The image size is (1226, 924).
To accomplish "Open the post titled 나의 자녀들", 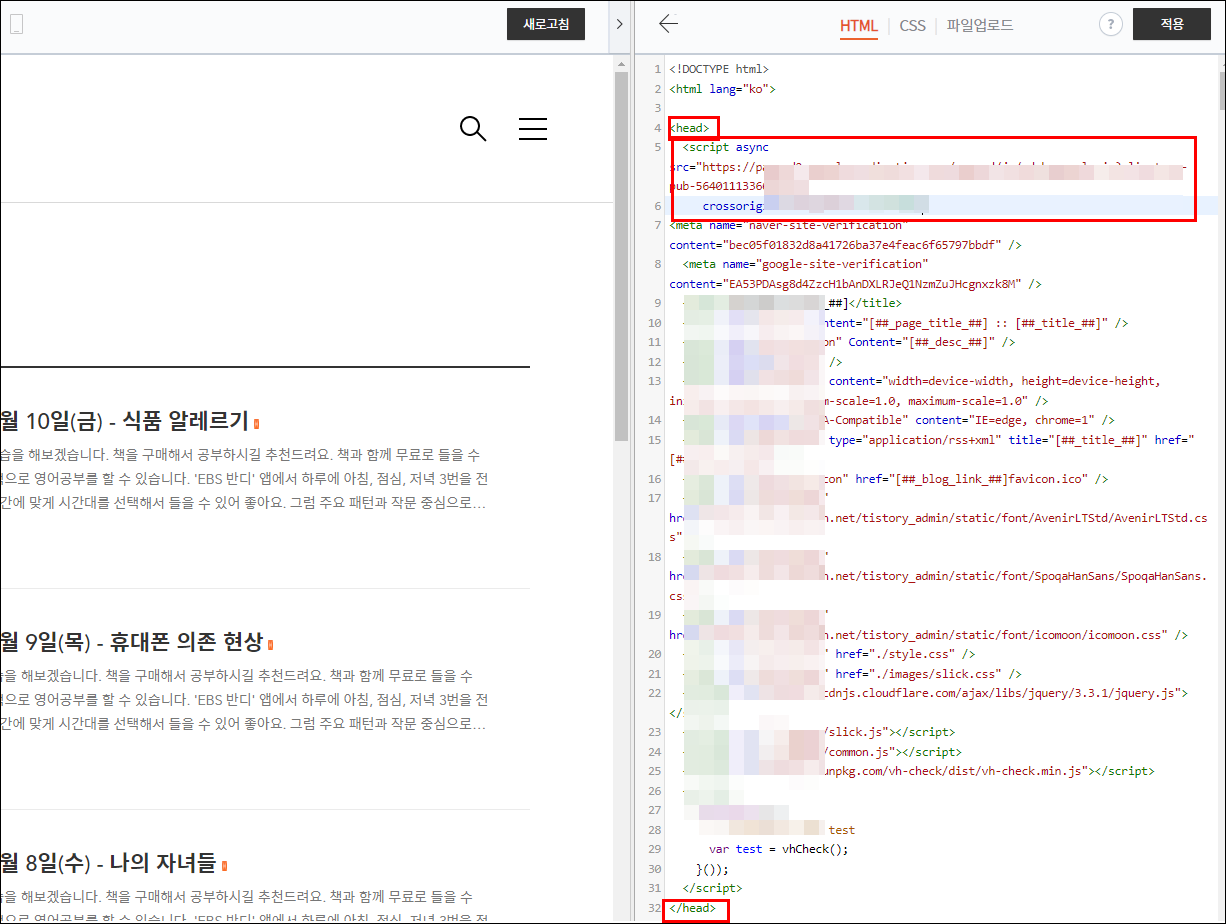I will [x=108, y=862].
